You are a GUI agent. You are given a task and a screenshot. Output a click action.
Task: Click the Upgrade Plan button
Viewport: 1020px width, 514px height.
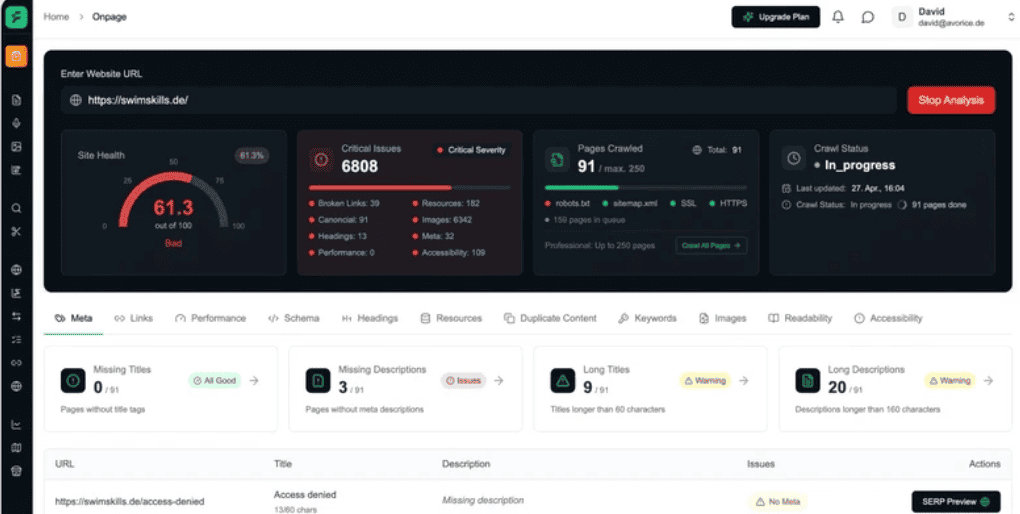click(x=775, y=17)
